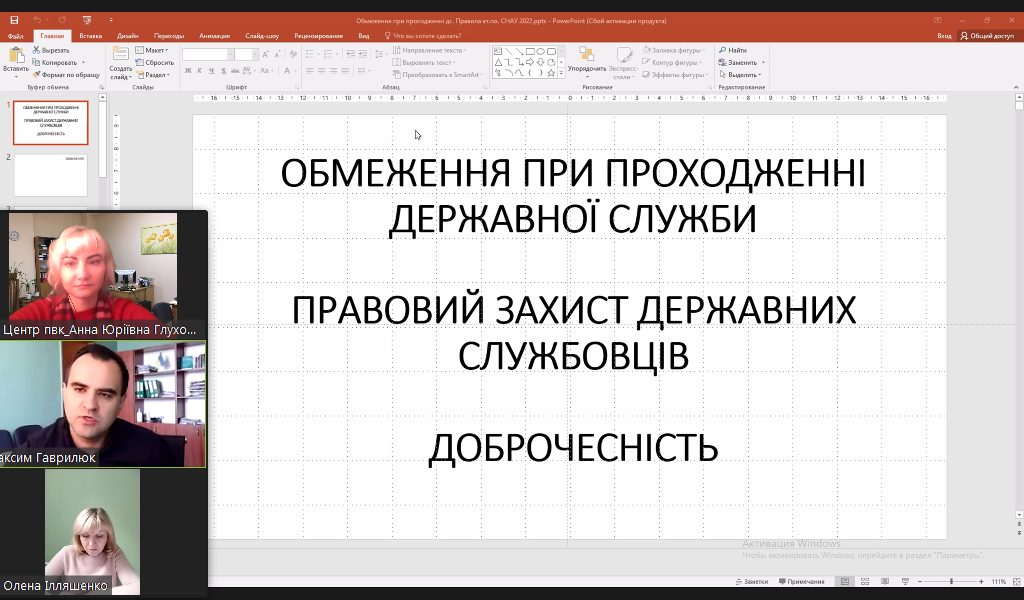Expand the Макет layout dropdown

click(x=155, y=50)
